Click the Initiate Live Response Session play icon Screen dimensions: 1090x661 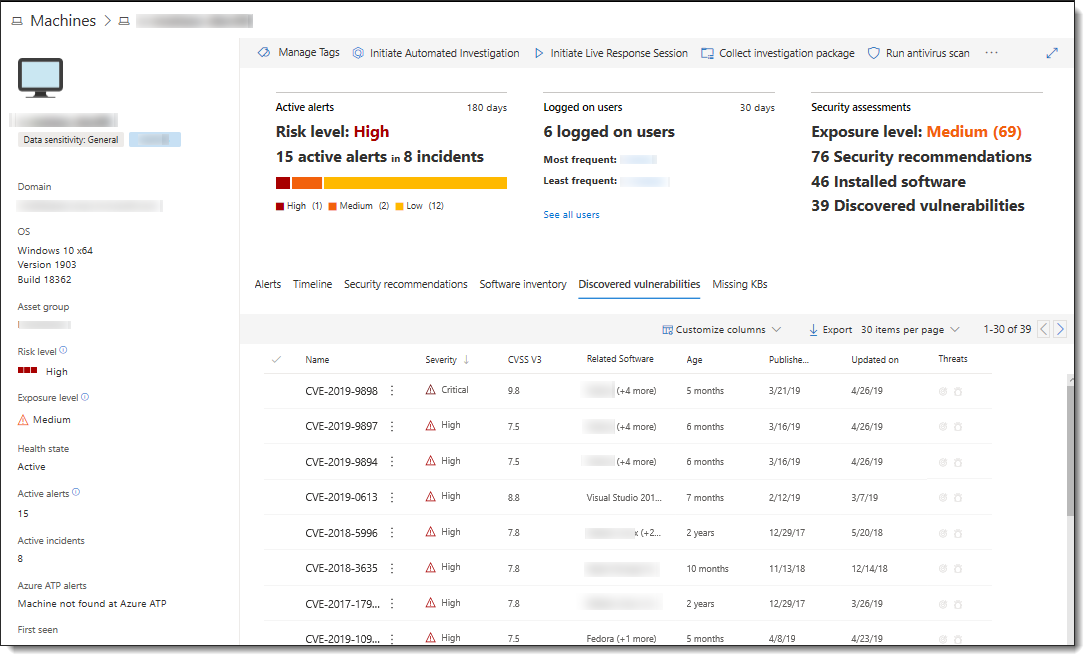pos(539,53)
